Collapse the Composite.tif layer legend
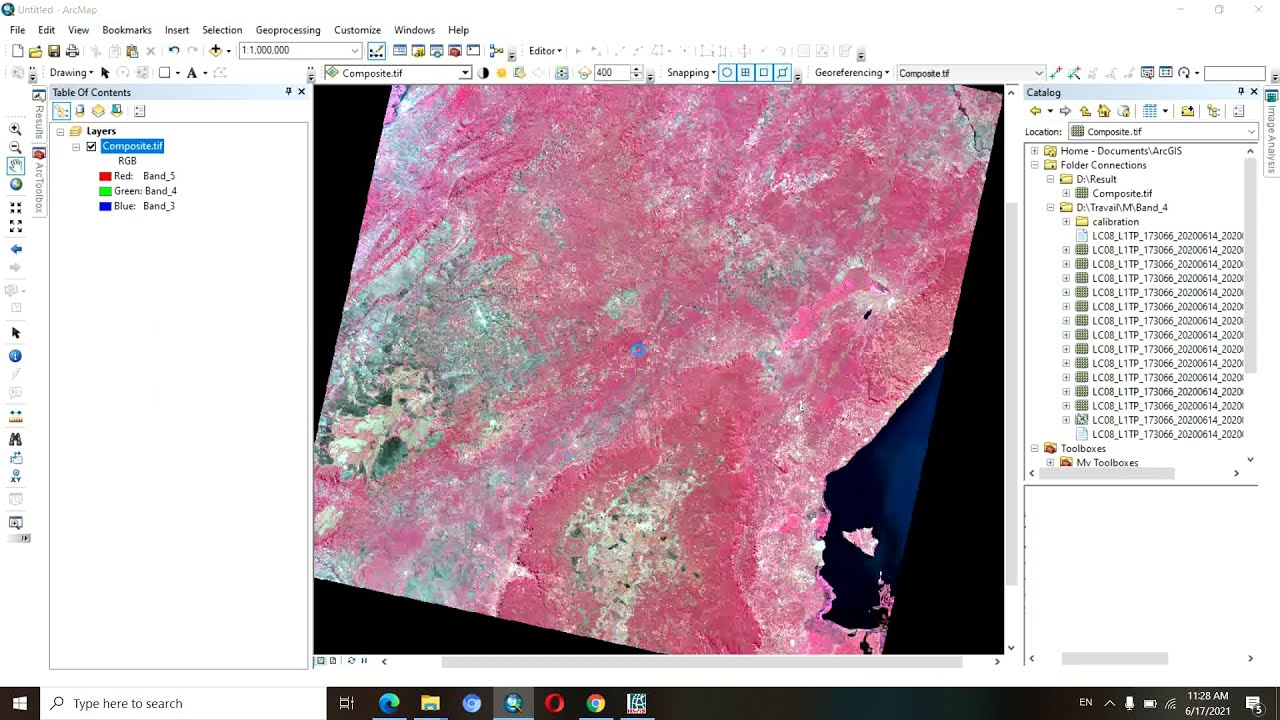Screen dimensions: 1280x720 [76, 147]
